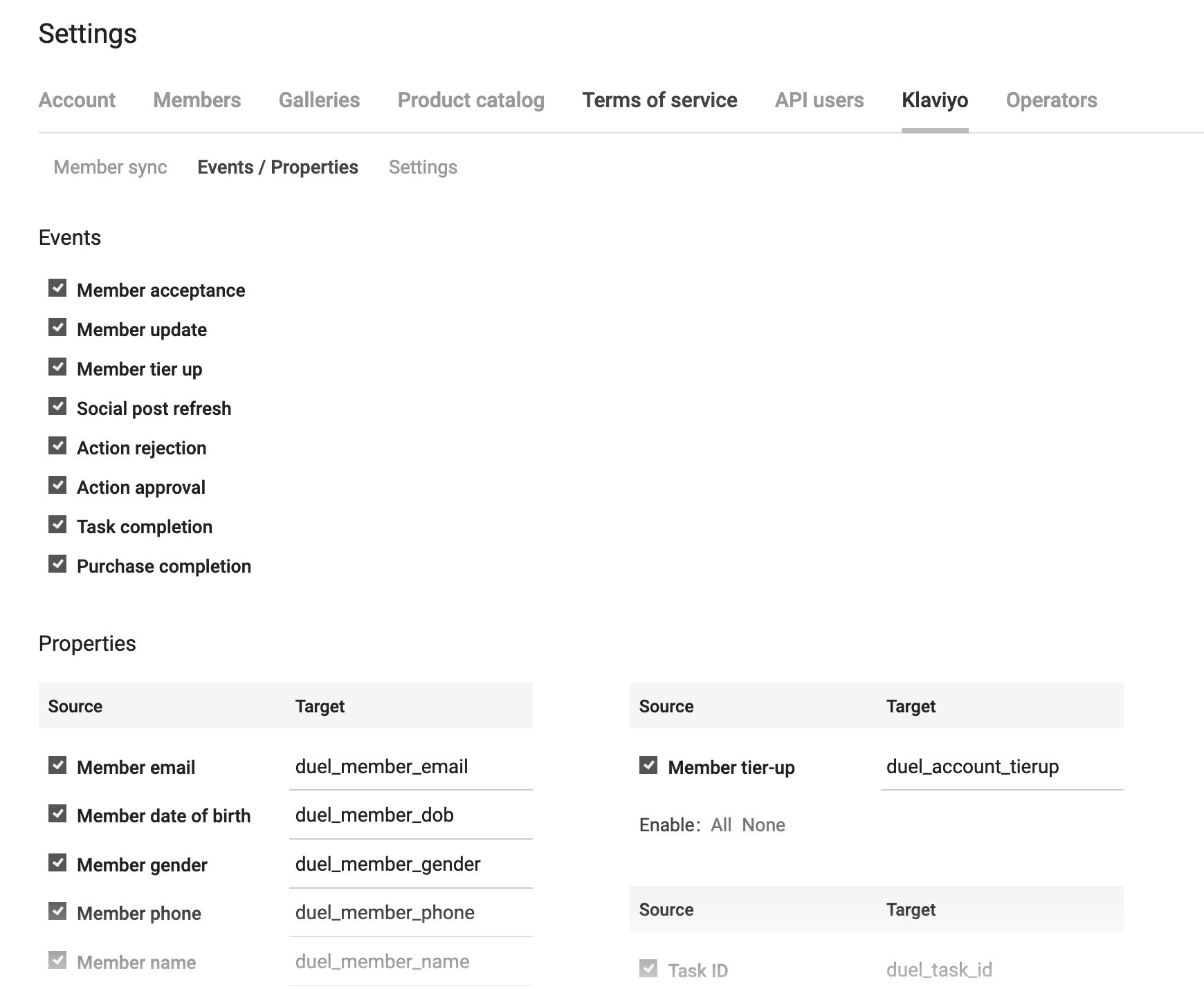Toggle the Member update event checkbox
This screenshot has width=1204, height=989.
pos(57,328)
